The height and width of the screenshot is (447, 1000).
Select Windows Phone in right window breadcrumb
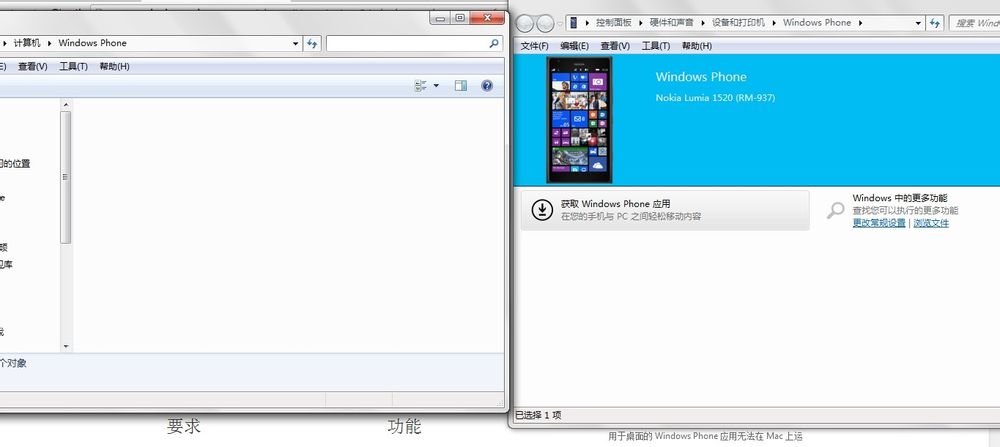point(817,22)
